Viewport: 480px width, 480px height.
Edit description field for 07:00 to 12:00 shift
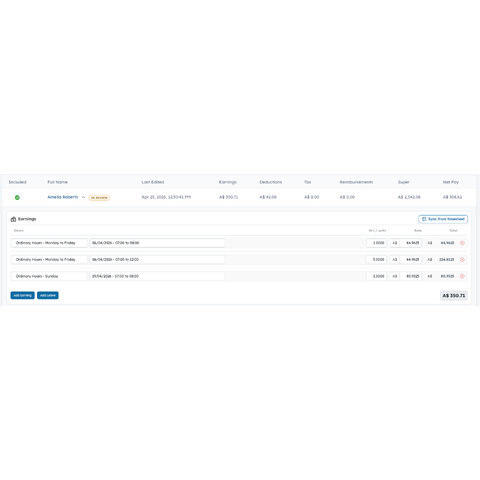coord(157,260)
